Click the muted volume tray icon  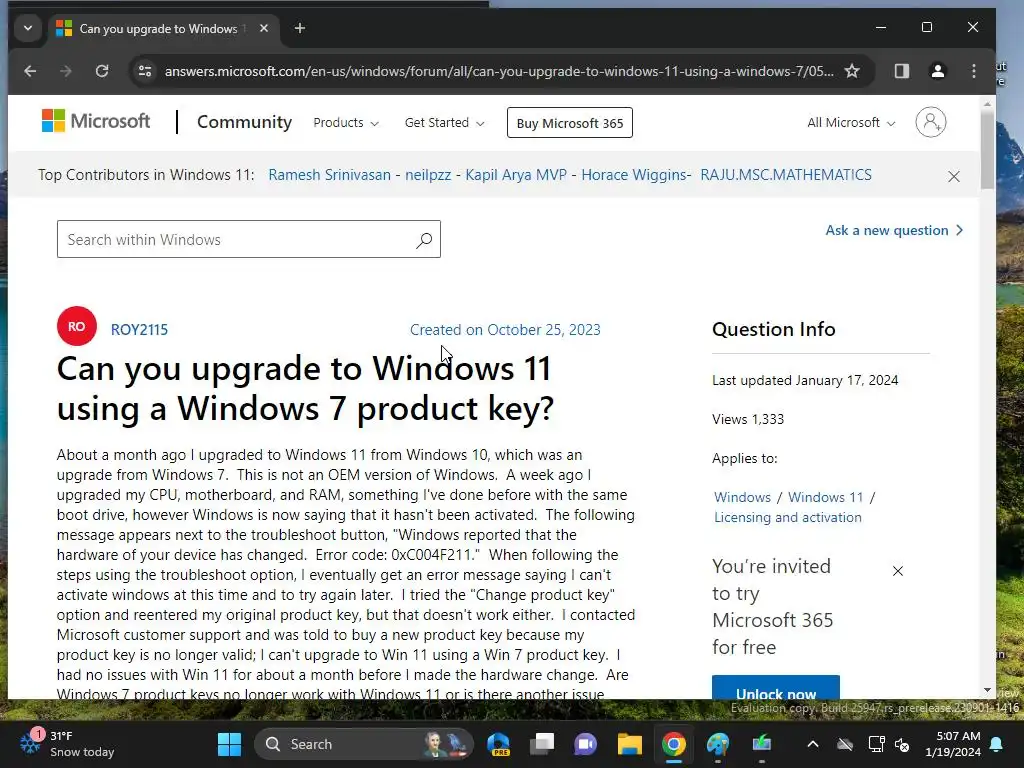point(903,744)
